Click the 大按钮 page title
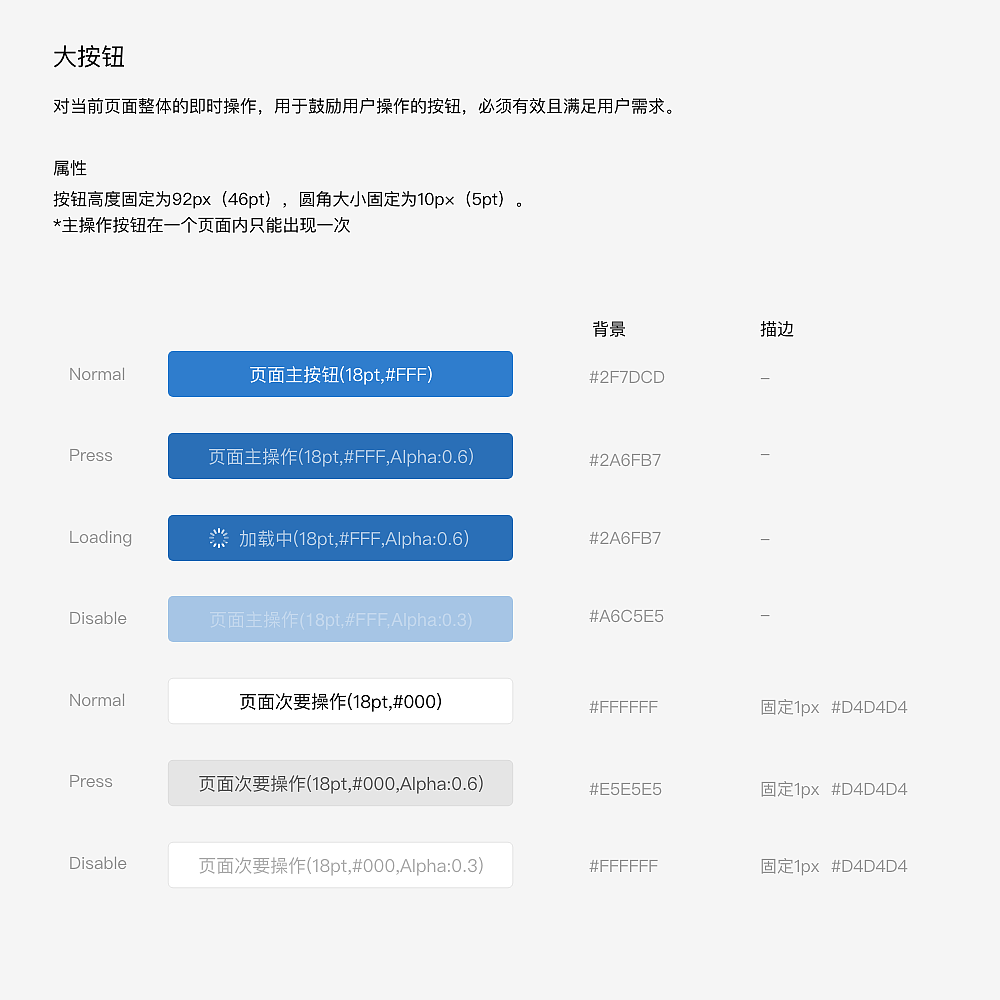The image size is (1000, 1000). point(89,58)
